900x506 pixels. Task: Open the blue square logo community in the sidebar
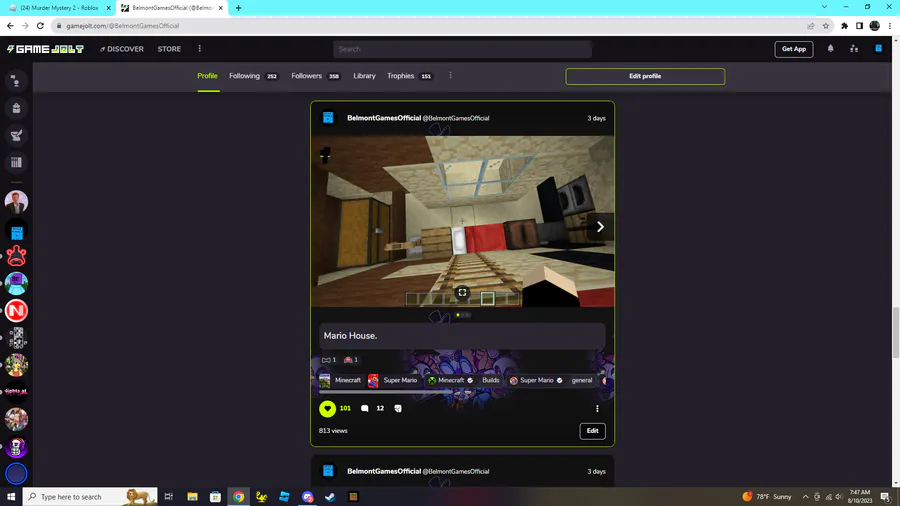tap(16, 229)
